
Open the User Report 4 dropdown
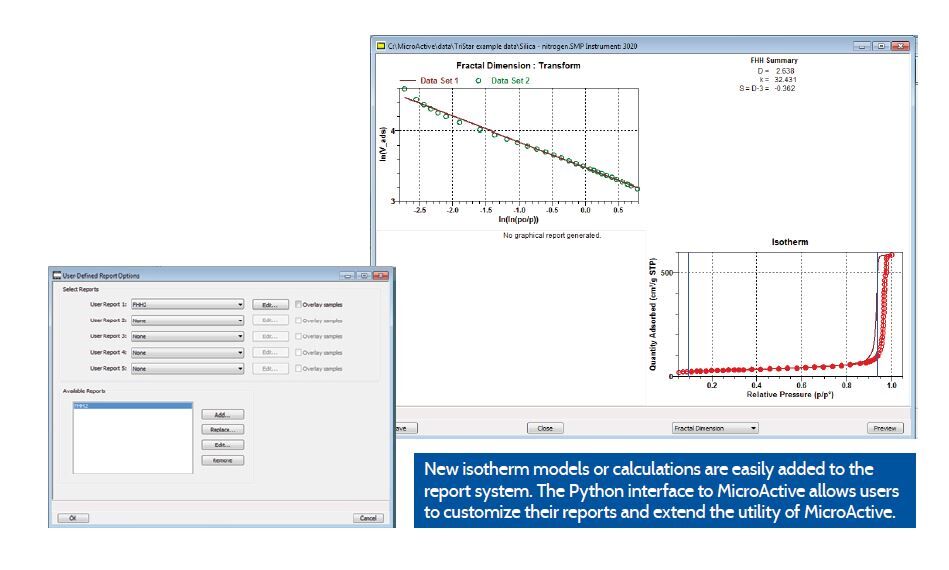point(188,352)
